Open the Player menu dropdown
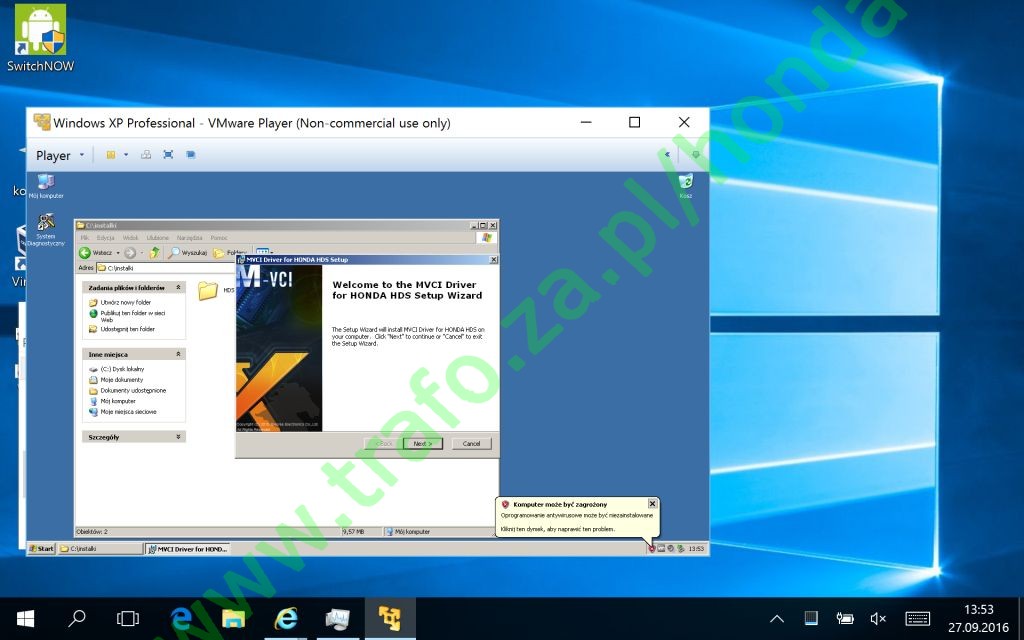This screenshot has height=640, width=1024. tap(59, 155)
